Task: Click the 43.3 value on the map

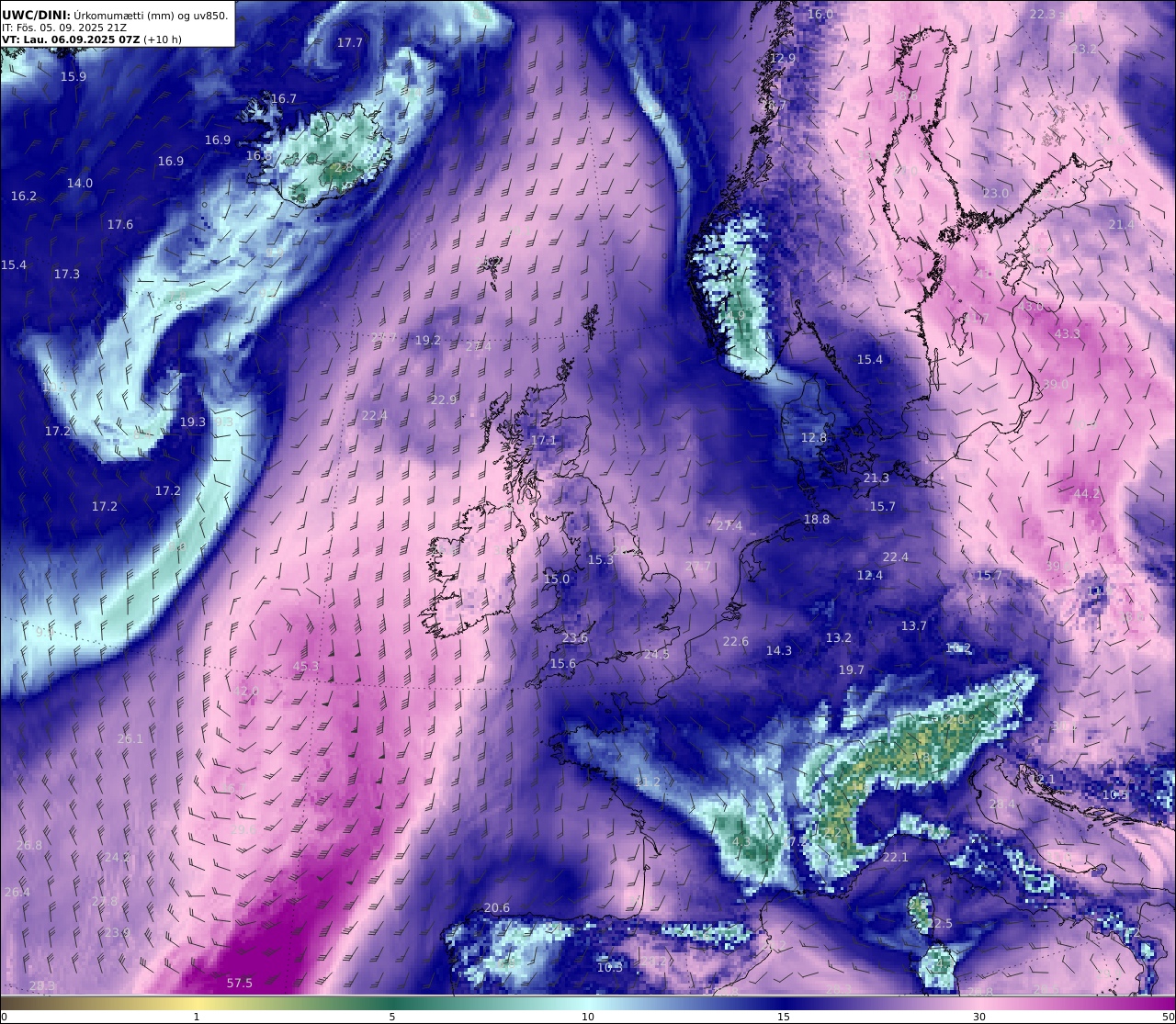Action: tap(1068, 334)
